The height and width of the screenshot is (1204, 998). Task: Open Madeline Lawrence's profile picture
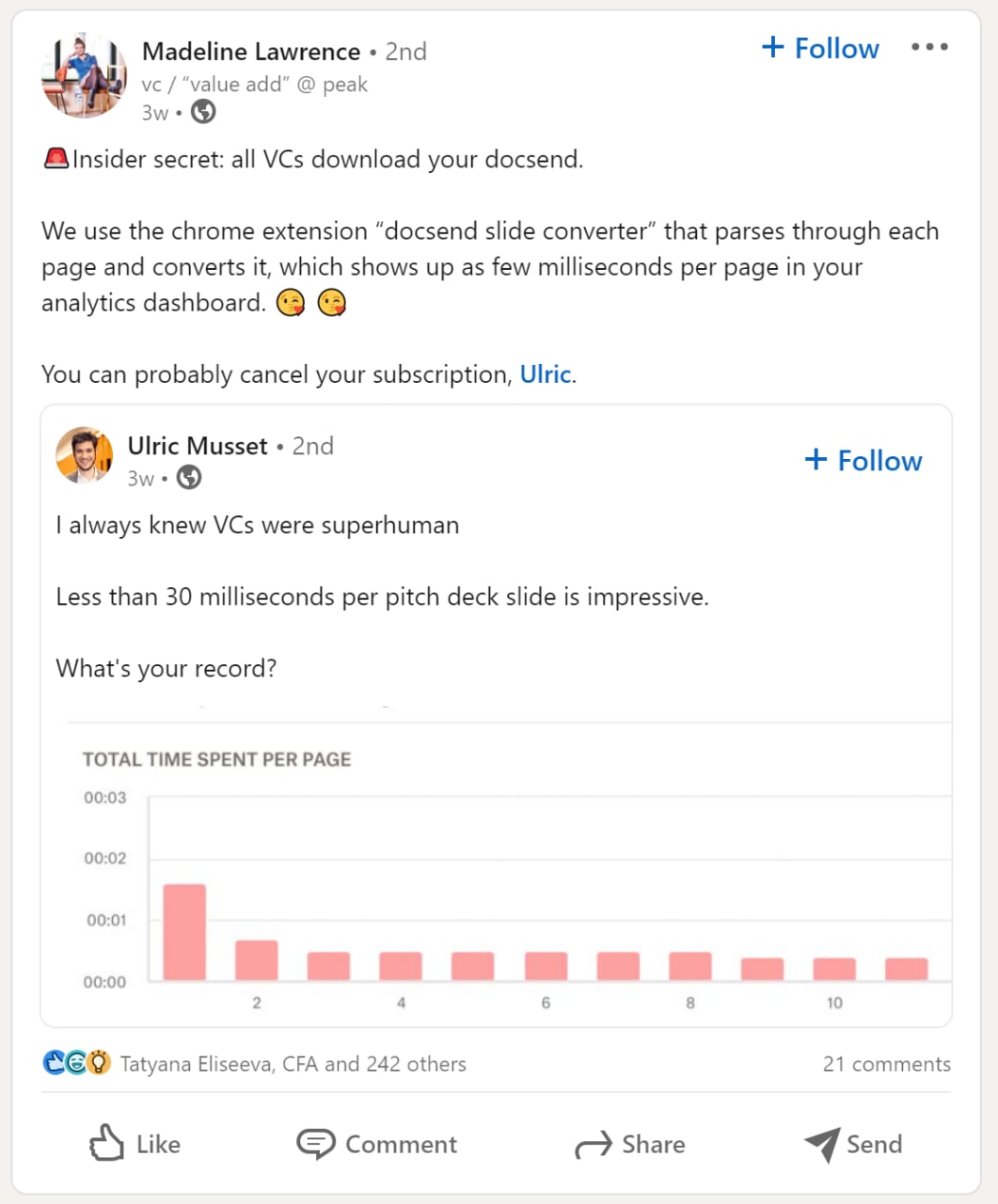pyautogui.click(x=85, y=76)
